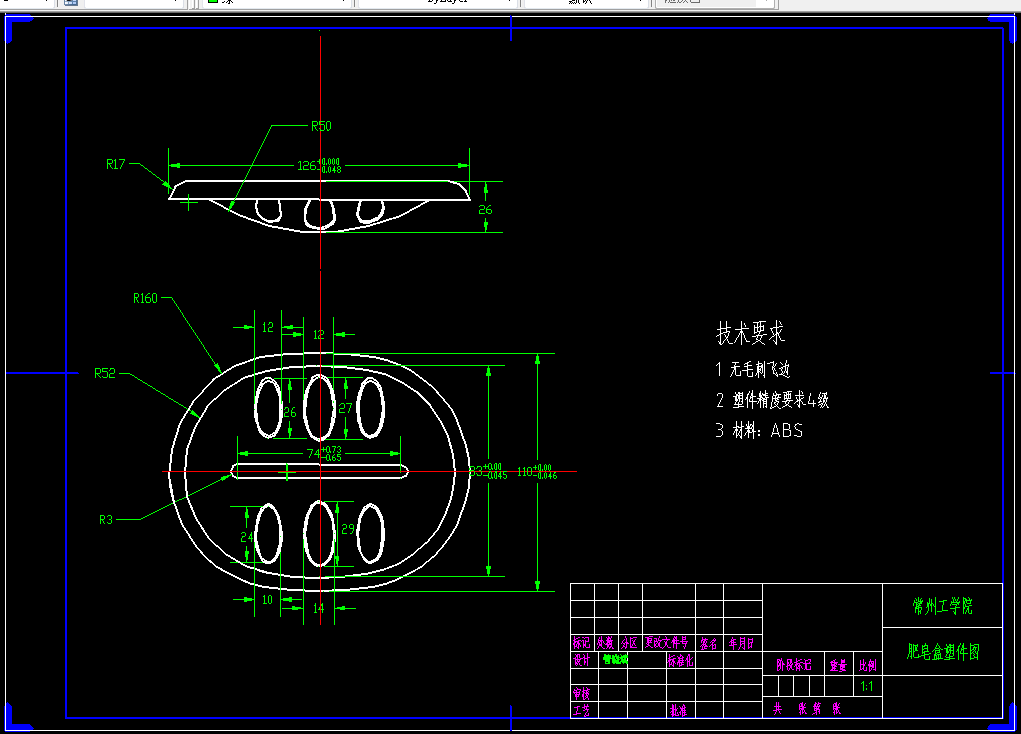This screenshot has height=734, width=1021.
Task: Select note line 3 材料: ABS
Action: point(759,431)
